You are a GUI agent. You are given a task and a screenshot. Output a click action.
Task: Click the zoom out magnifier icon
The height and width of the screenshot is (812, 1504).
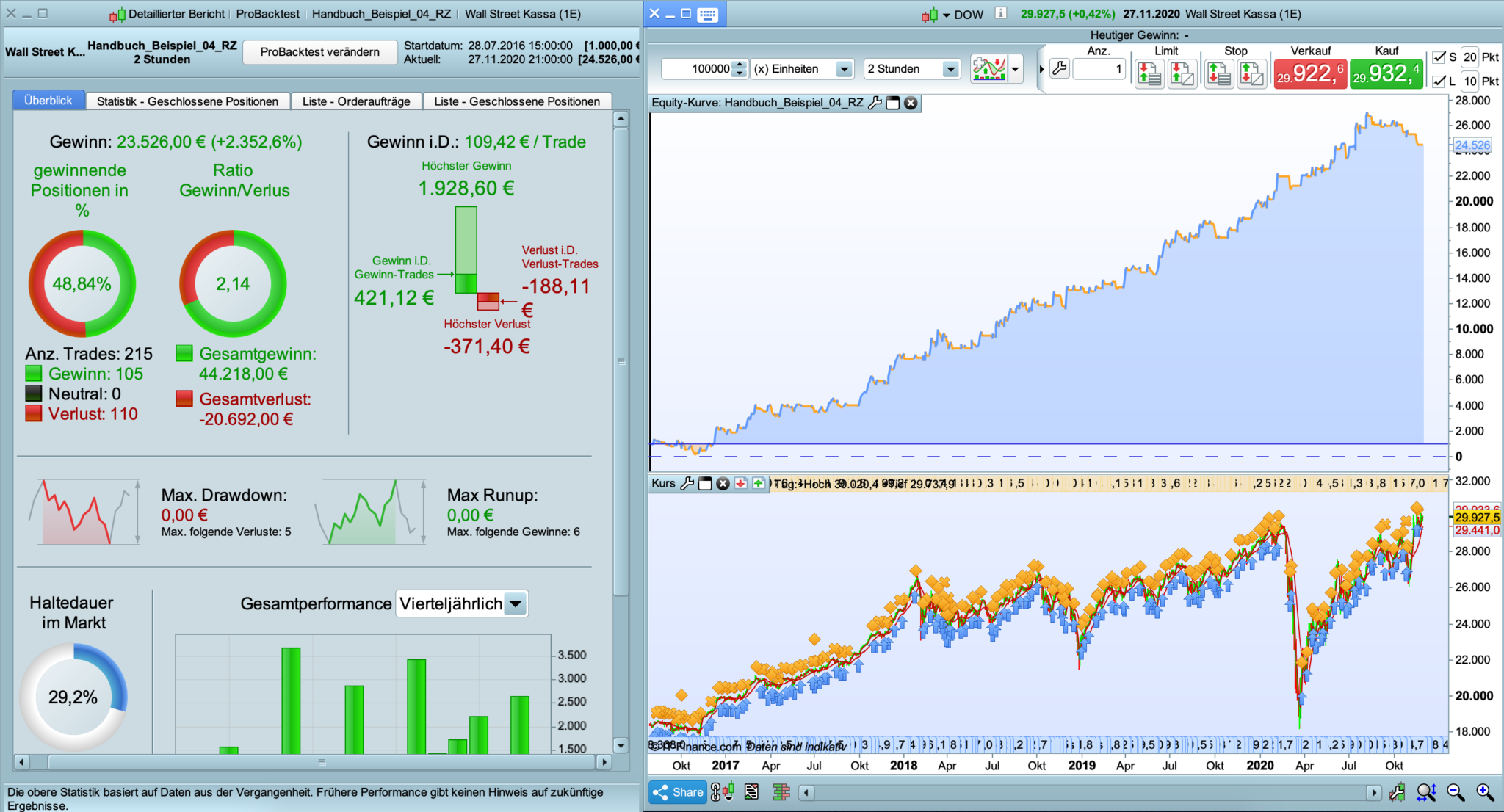point(1455,791)
